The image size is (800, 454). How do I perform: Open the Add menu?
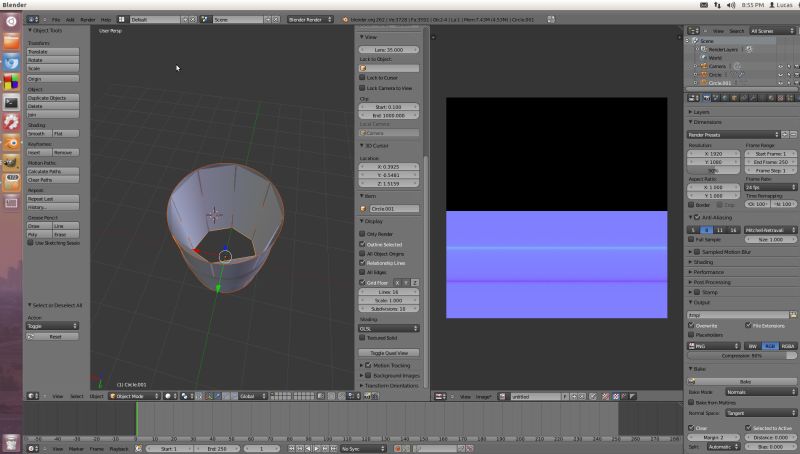point(70,19)
